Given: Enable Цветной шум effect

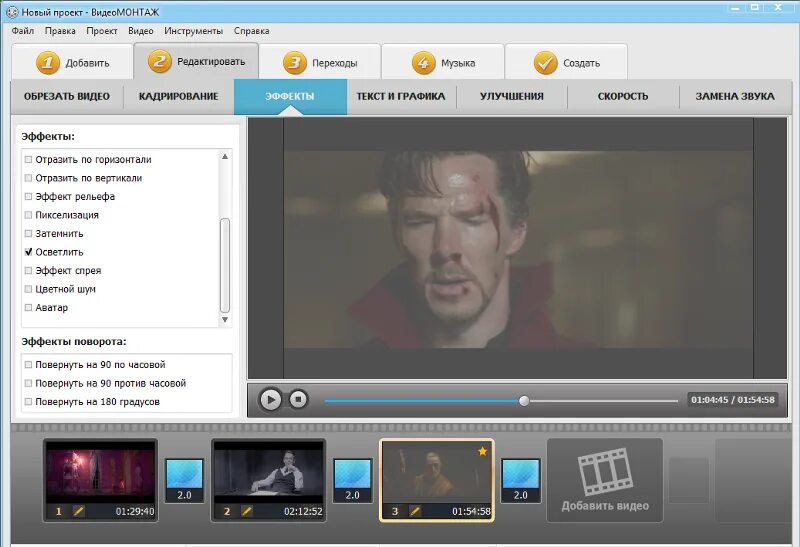Looking at the screenshot, I should [29, 289].
